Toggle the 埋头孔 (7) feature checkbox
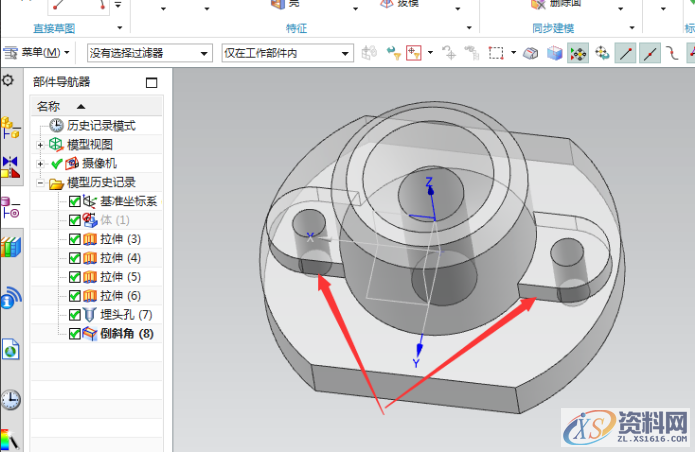The height and width of the screenshot is (452, 695). [75, 315]
